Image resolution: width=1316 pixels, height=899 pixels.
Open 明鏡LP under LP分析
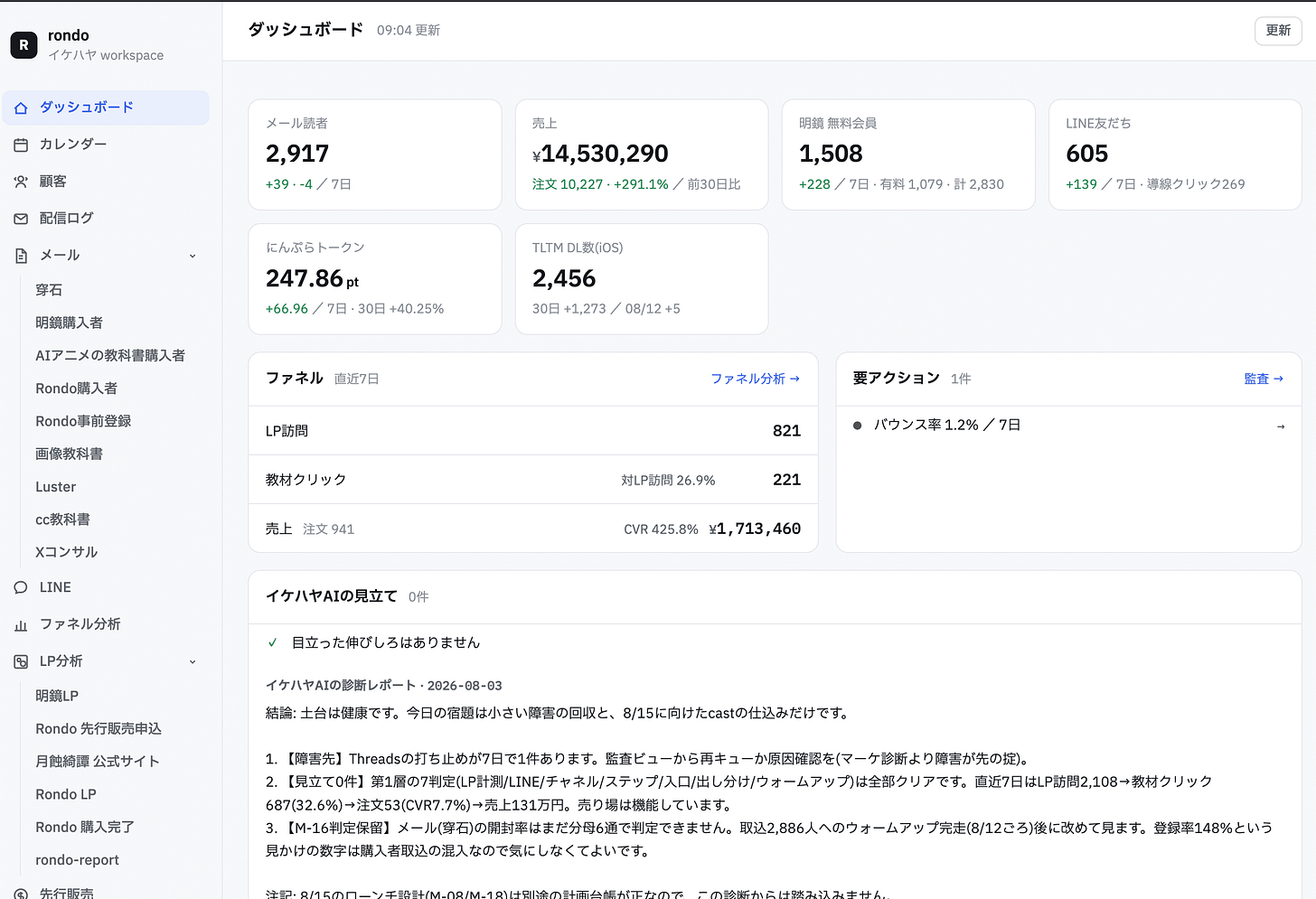pos(57,696)
